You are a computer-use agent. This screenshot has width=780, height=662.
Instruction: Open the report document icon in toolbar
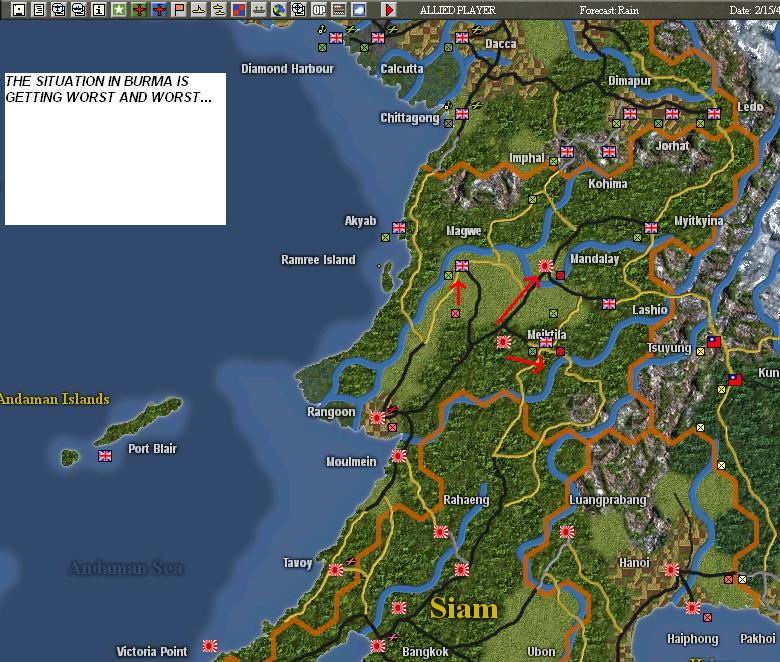coord(39,9)
